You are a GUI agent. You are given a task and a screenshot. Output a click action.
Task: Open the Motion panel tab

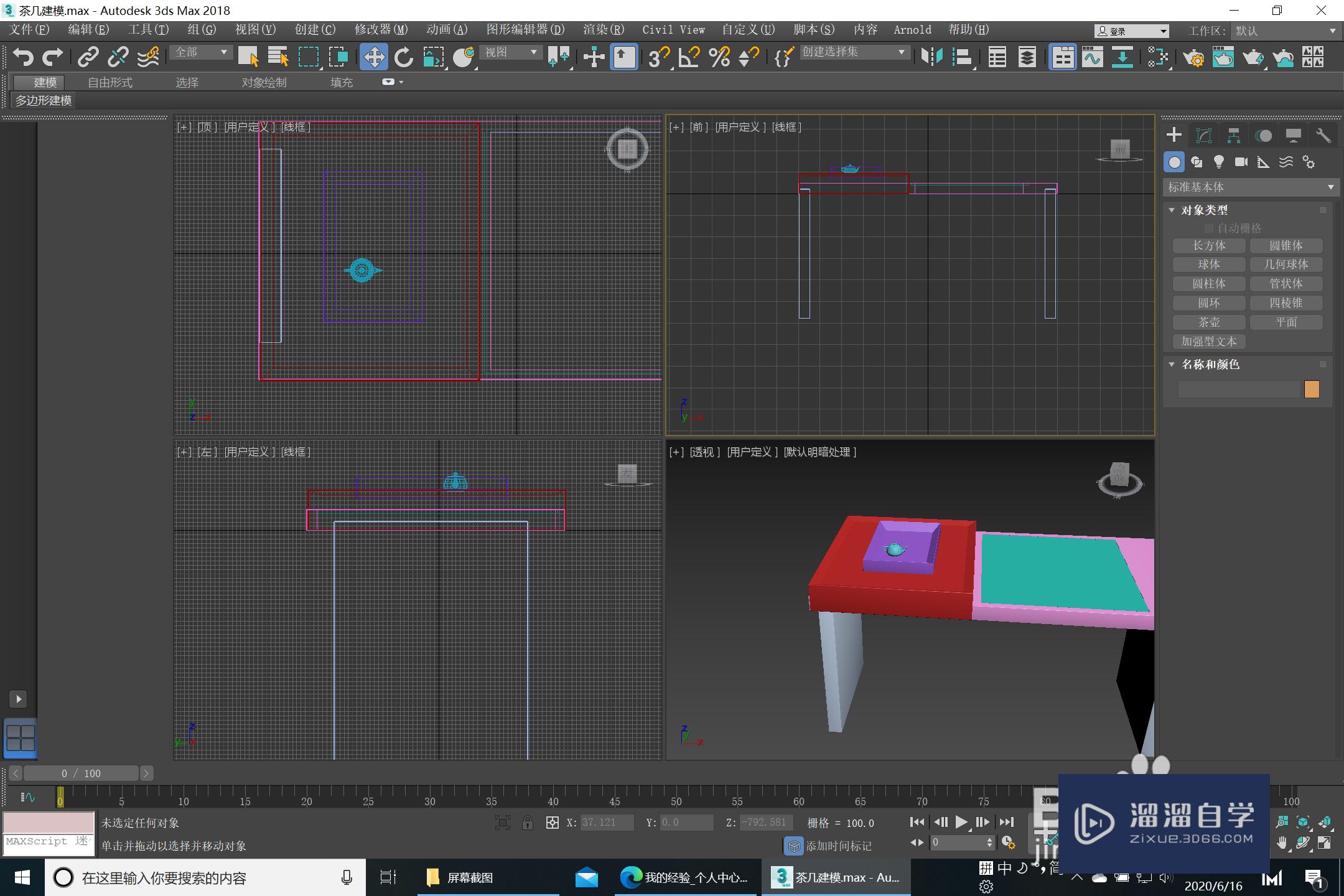[1264, 136]
